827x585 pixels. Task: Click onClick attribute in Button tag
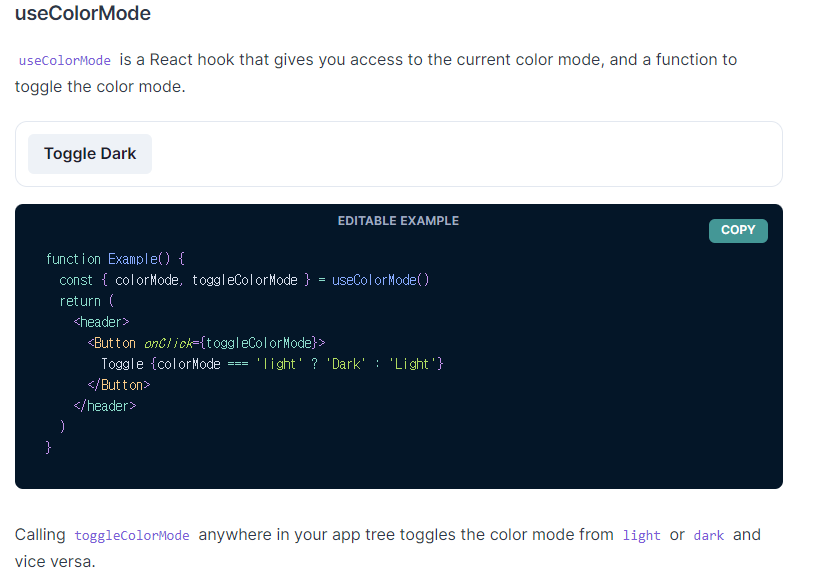(168, 343)
